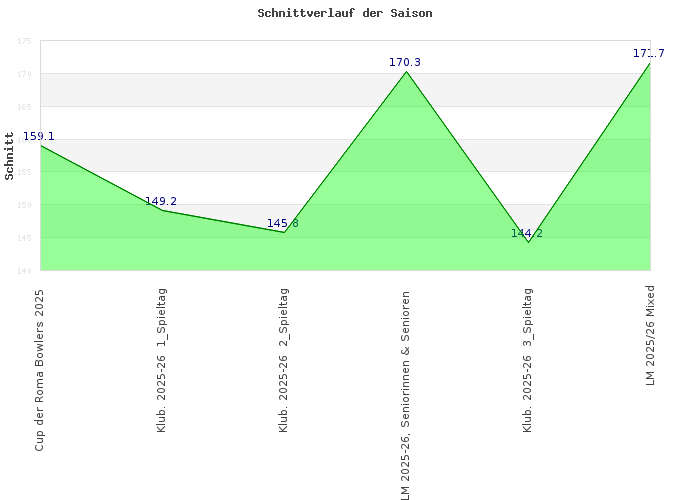690x500 pixels.
Task: Select the 144.2 lowest value label
Action: [x=527, y=233]
